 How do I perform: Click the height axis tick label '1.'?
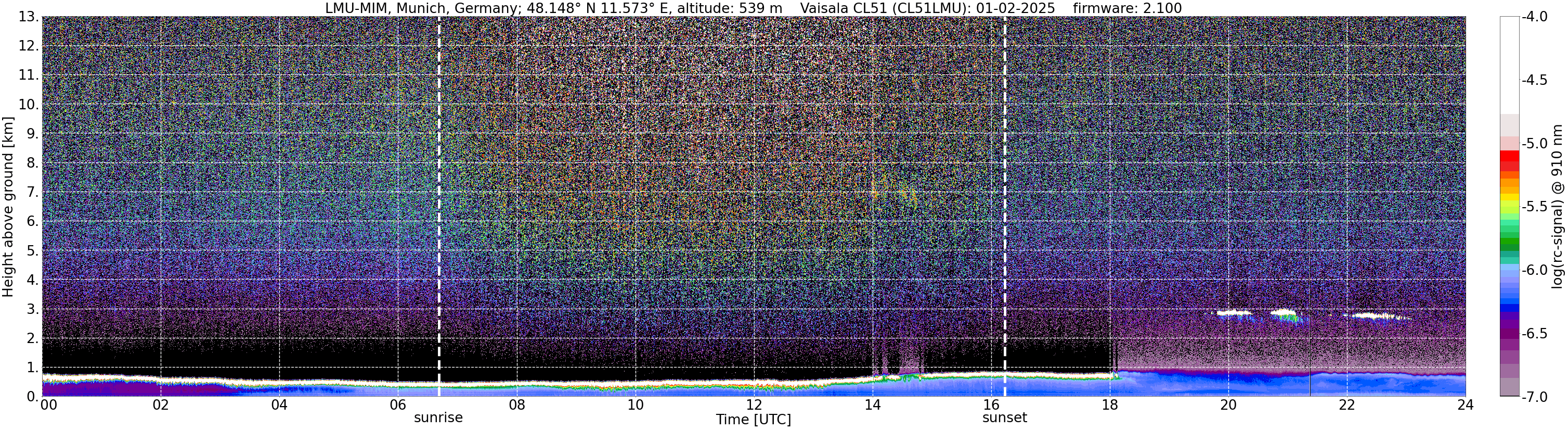pos(32,367)
